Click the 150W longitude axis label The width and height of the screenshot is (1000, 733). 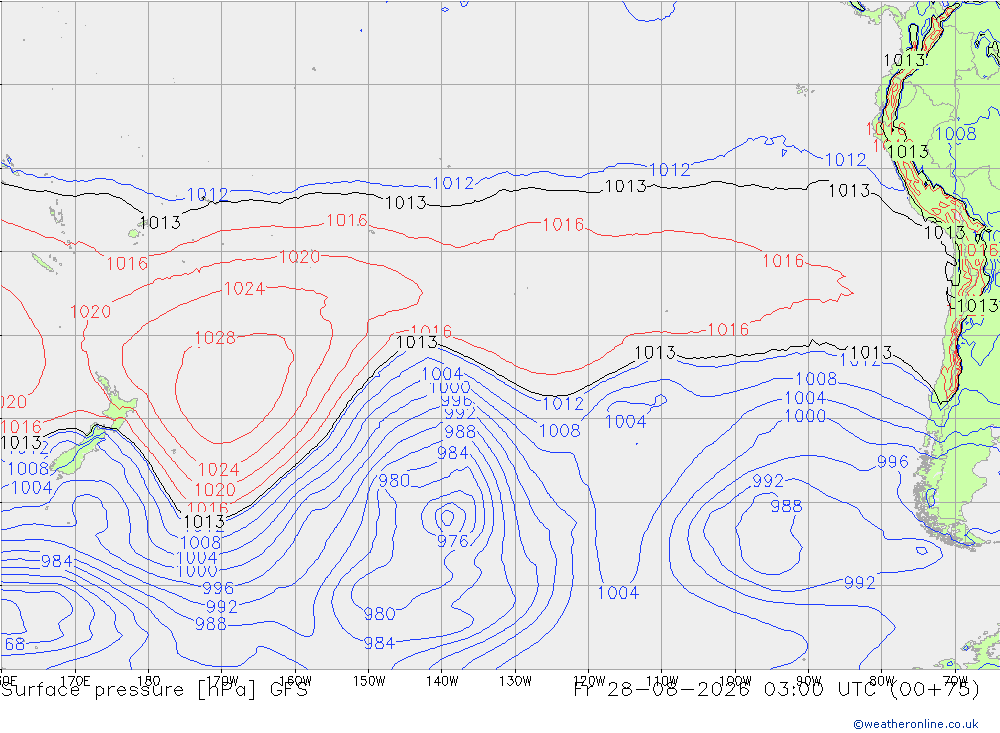coord(369,681)
